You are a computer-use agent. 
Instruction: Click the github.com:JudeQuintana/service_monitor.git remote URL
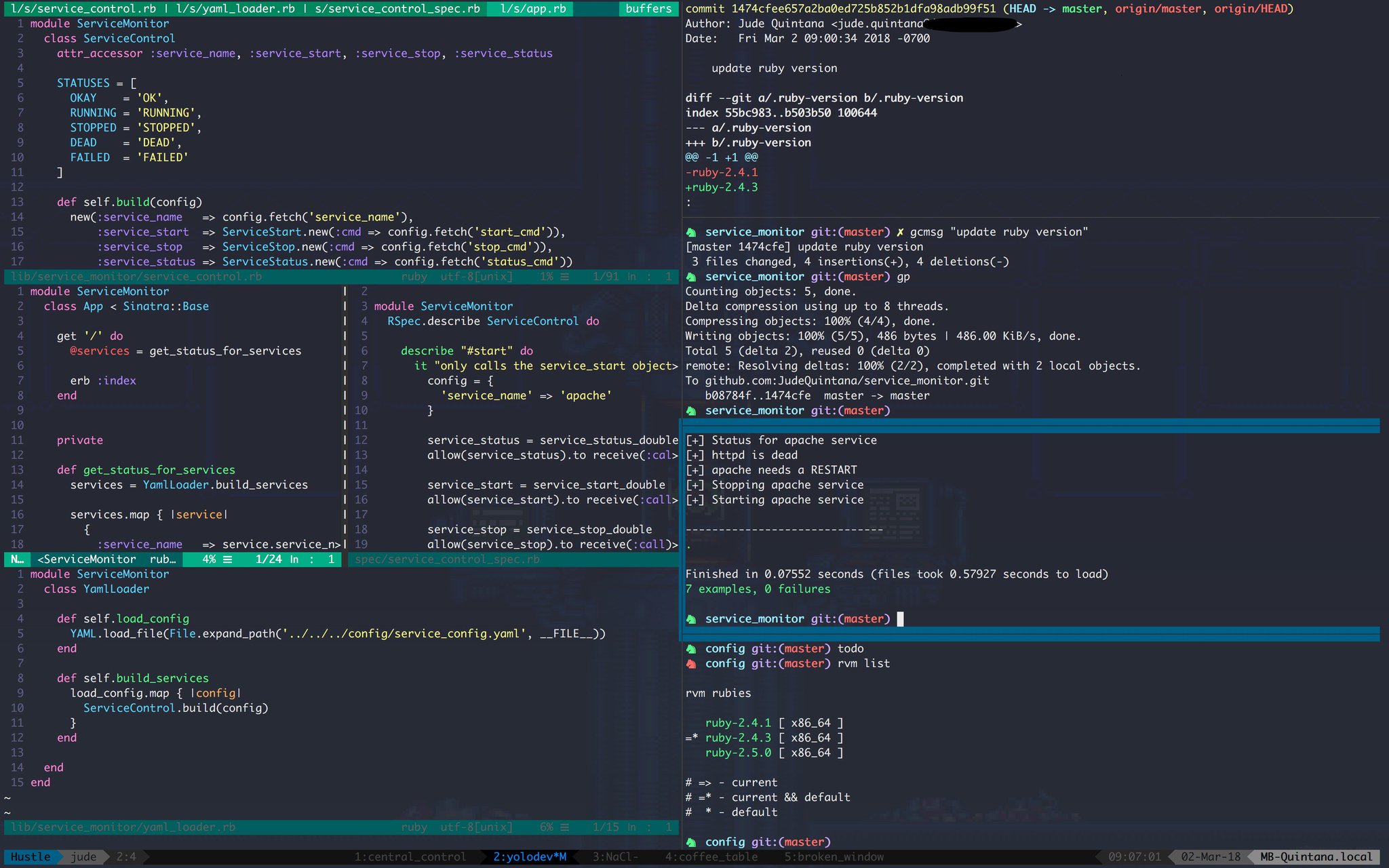click(x=846, y=381)
